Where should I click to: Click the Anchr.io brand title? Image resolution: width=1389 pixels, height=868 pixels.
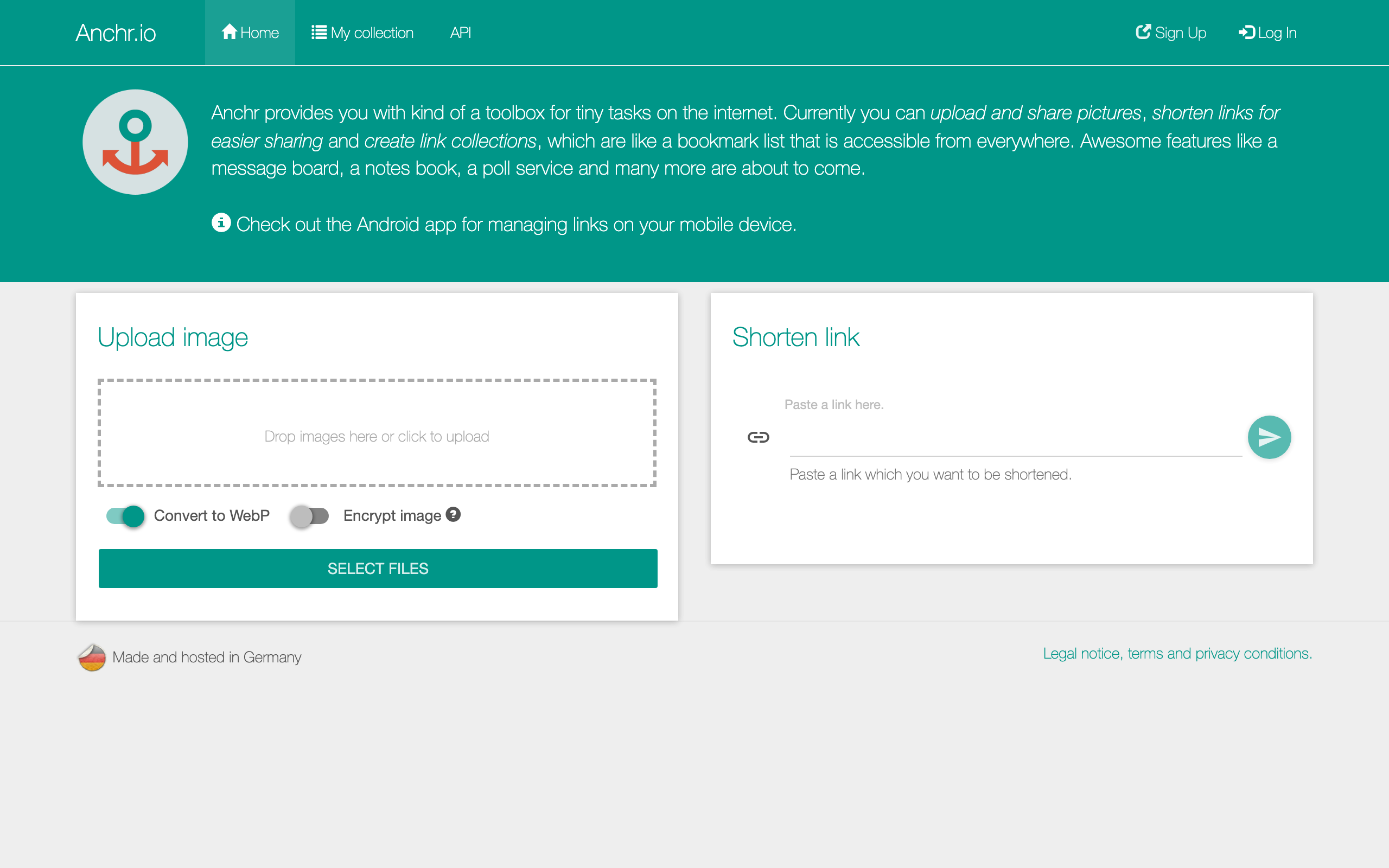(x=116, y=33)
